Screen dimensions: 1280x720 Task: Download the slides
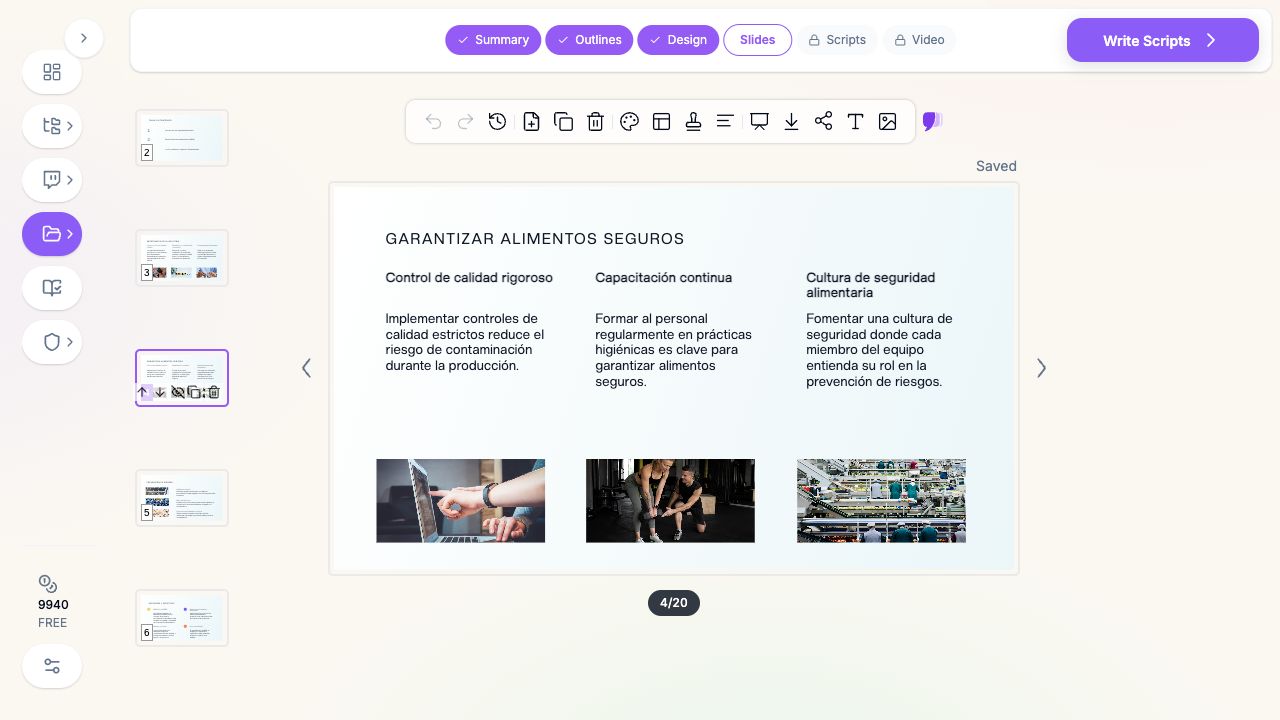pyautogui.click(x=791, y=122)
